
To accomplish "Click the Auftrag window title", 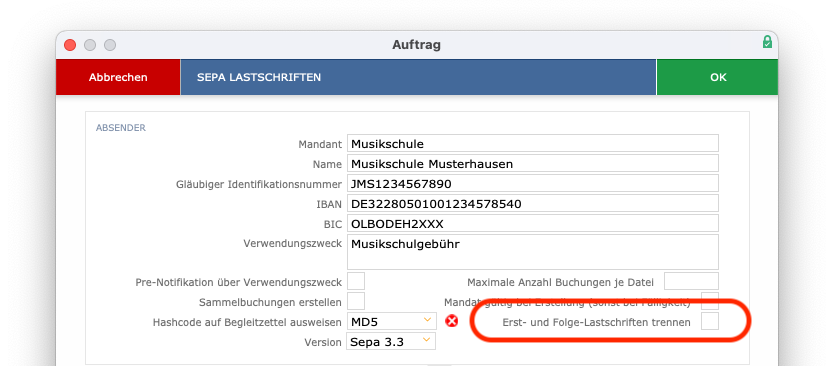I will click(x=416, y=45).
